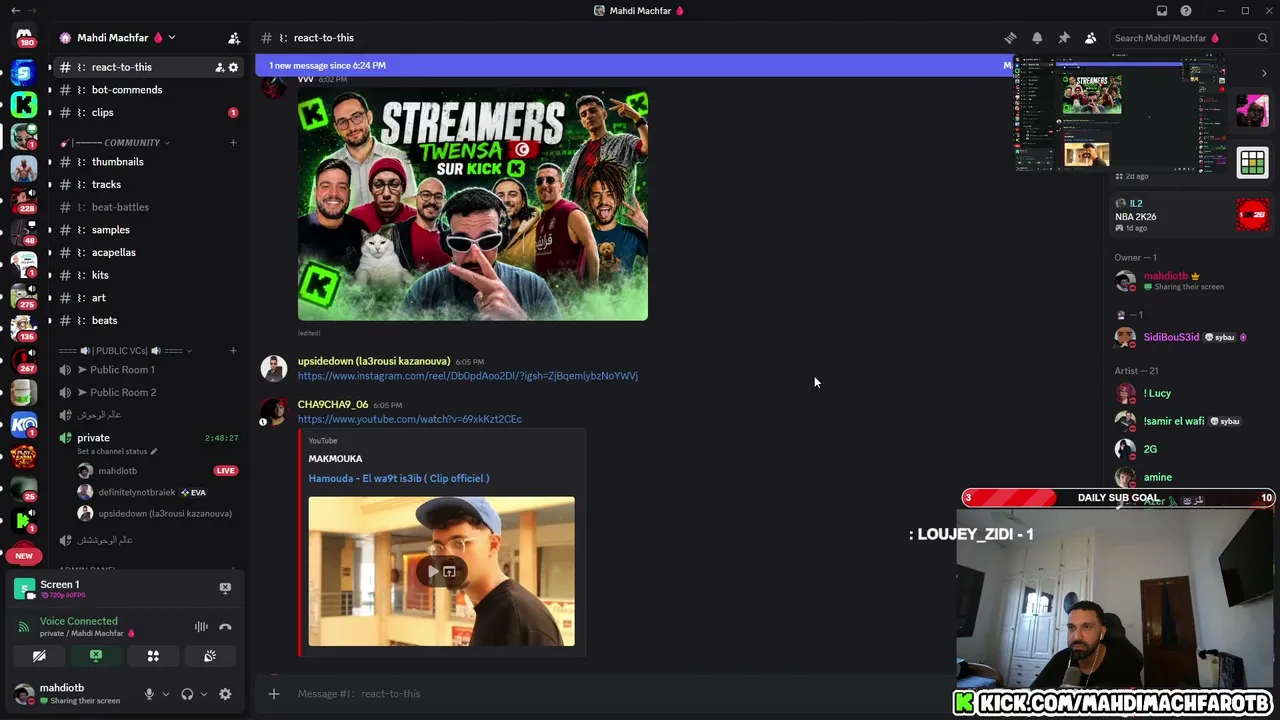The height and width of the screenshot is (720, 1280).
Task: Click the MAKMOUKA channel name in embed
Action: [x=335, y=459]
